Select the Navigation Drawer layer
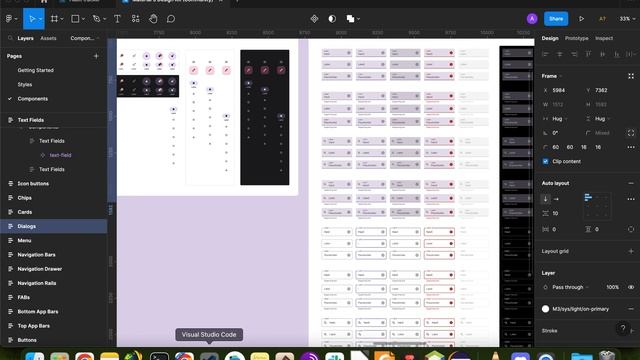The image size is (640, 360). (54, 269)
